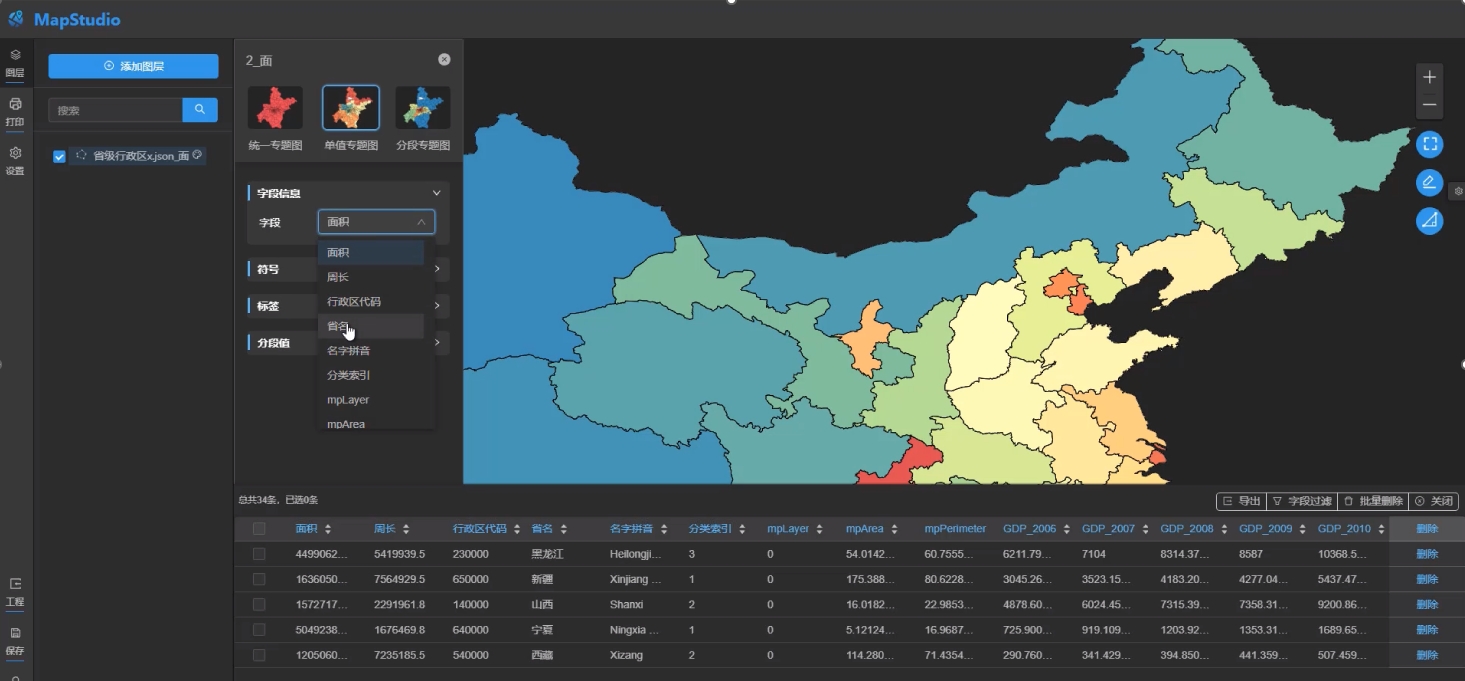
Task: Open the 图层 layers sidebar icon
Action: (15, 62)
